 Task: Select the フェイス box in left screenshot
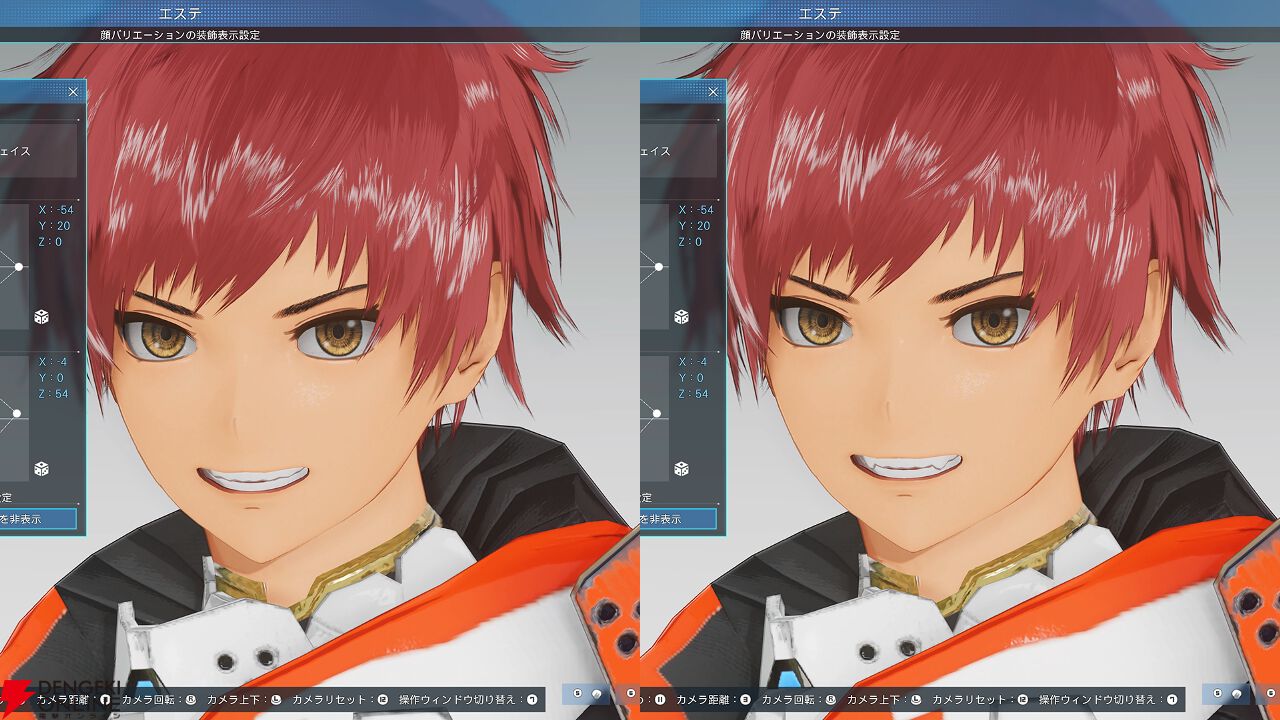pos(38,151)
